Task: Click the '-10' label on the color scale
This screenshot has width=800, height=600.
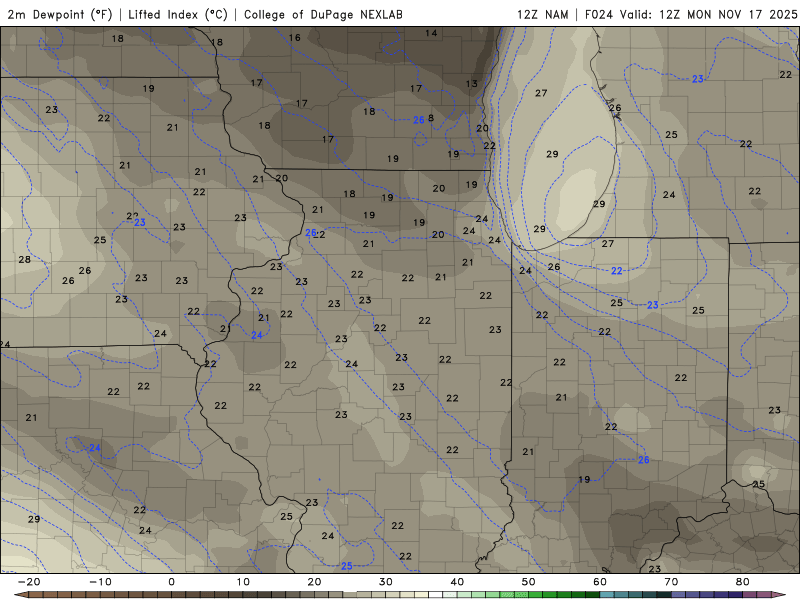Action: point(100,582)
